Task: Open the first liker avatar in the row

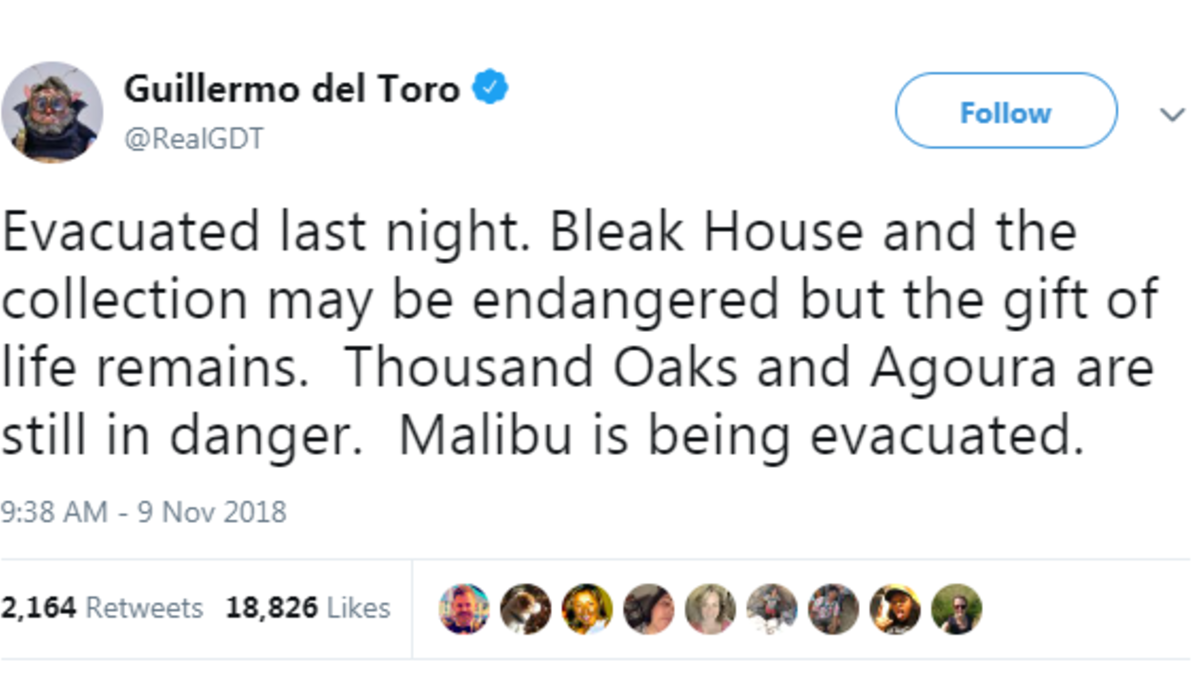Action: coord(465,609)
